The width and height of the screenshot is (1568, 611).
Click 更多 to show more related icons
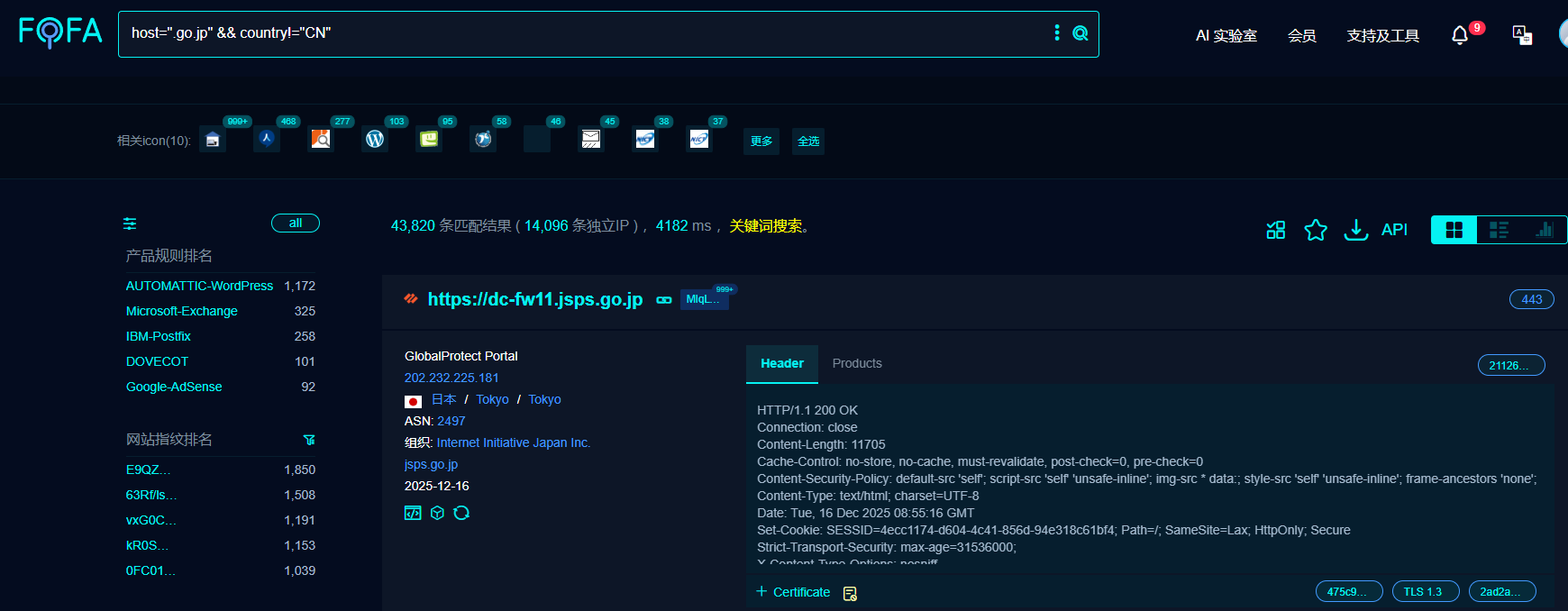pyautogui.click(x=761, y=141)
